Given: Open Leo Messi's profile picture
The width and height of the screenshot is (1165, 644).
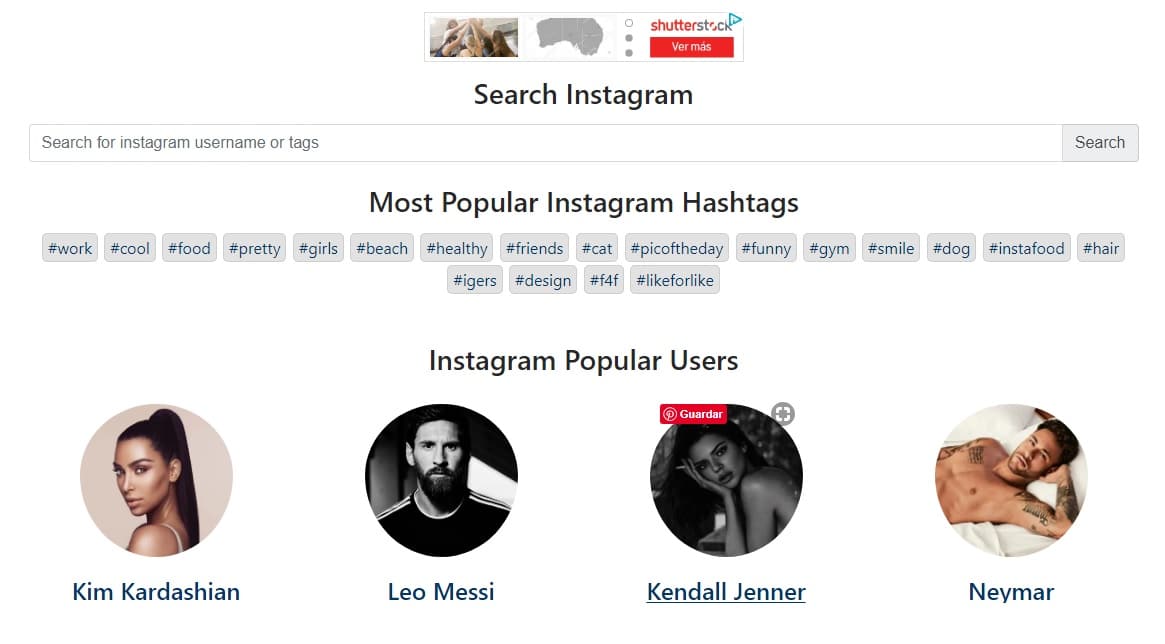Looking at the screenshot, I should tap(441, 480).
